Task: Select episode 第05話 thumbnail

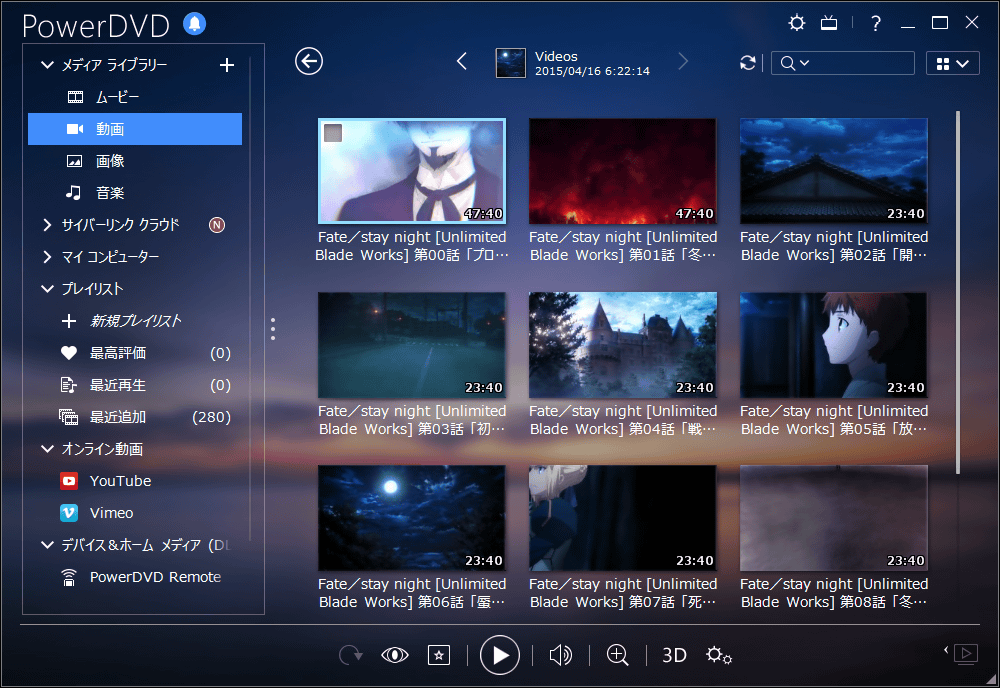Action: pyautogui.click(x=834, y=345)
